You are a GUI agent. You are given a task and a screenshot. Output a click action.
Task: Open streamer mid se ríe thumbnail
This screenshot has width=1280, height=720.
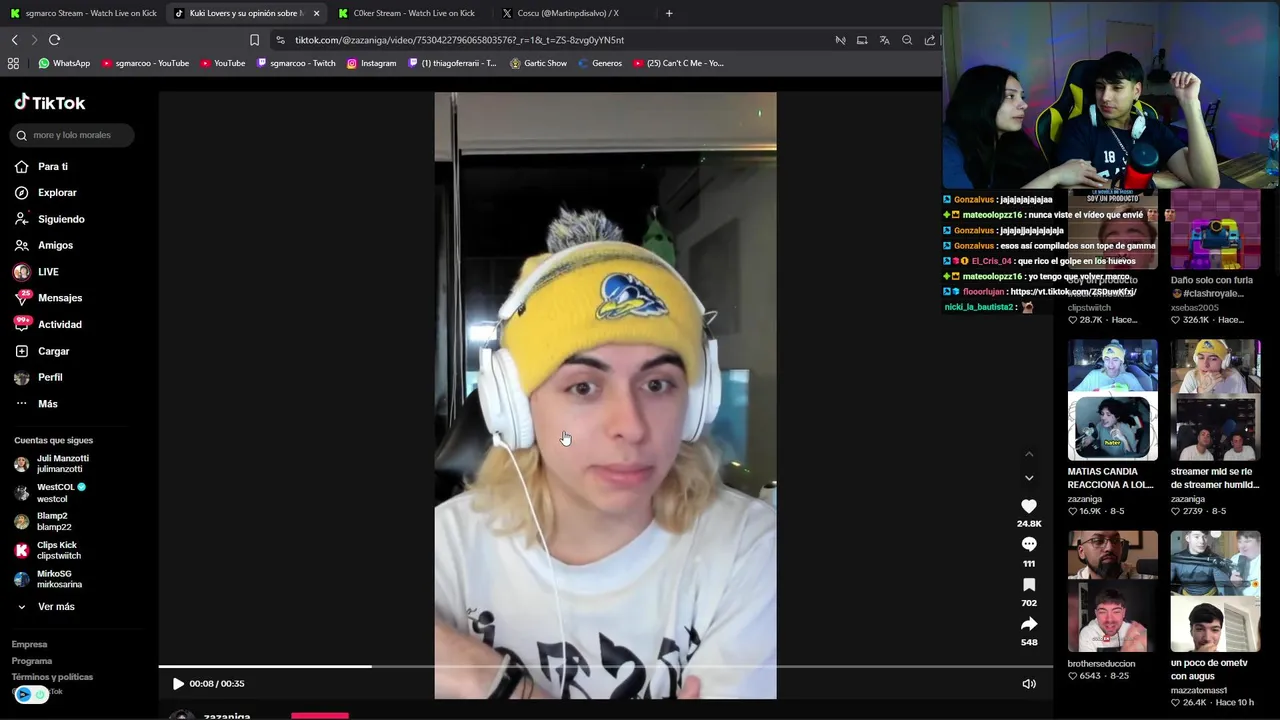[x=1215, y=400]
